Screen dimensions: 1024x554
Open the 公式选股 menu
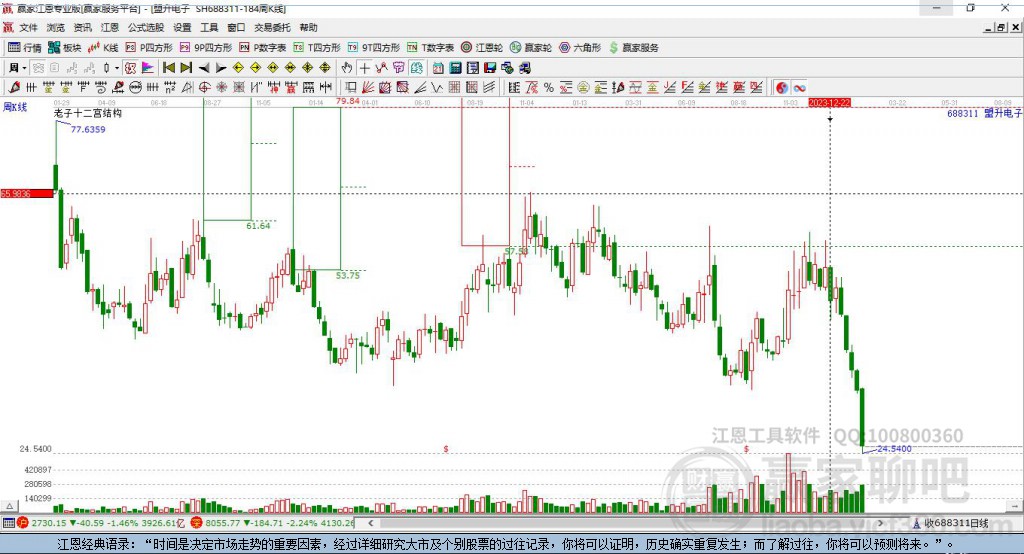click(x=146, y=27)
